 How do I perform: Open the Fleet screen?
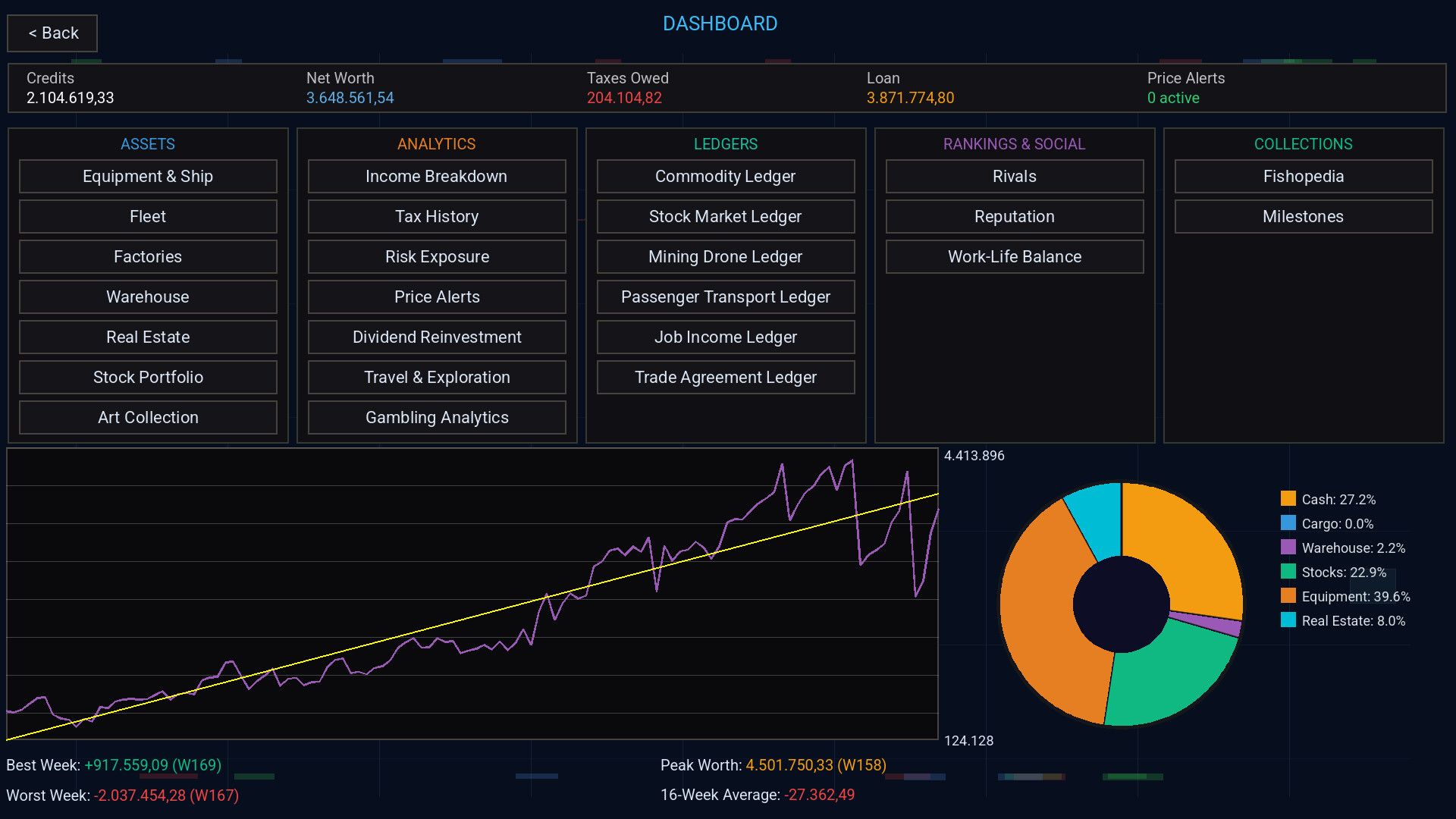[148, 216]
